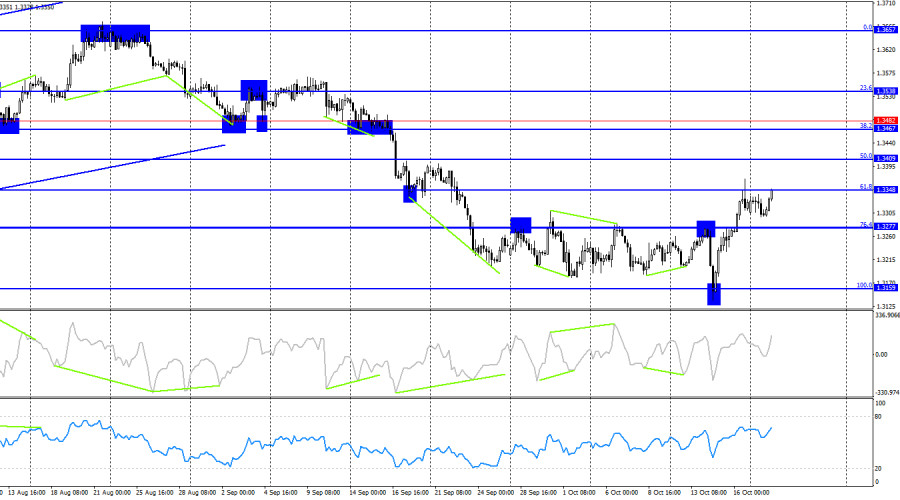
Task: Click the 18 Aug 08:00 date label
Action: click(x=69, y=493)
